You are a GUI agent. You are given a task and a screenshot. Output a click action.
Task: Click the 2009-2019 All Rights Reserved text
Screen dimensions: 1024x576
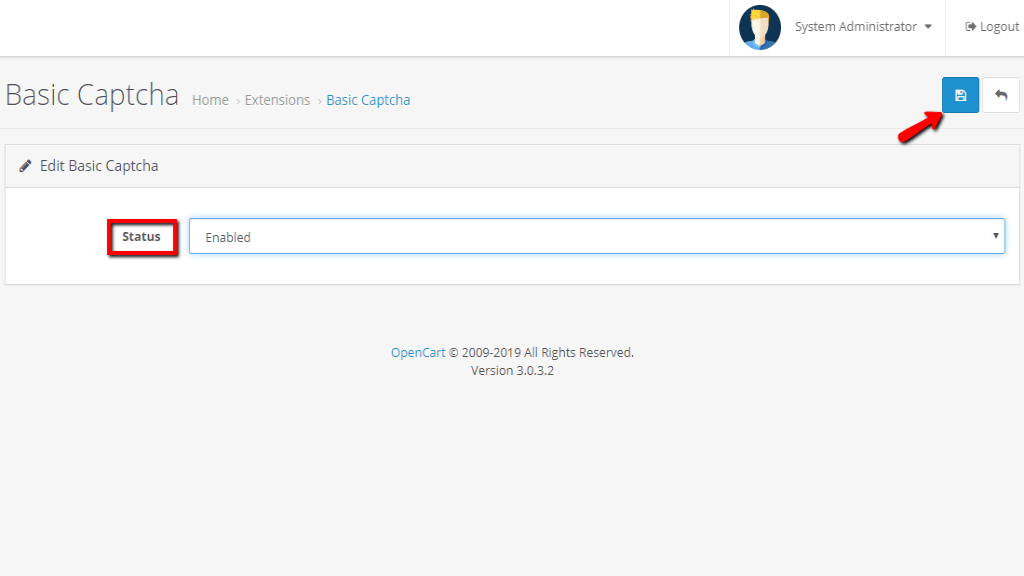click(x=547, y=352)
